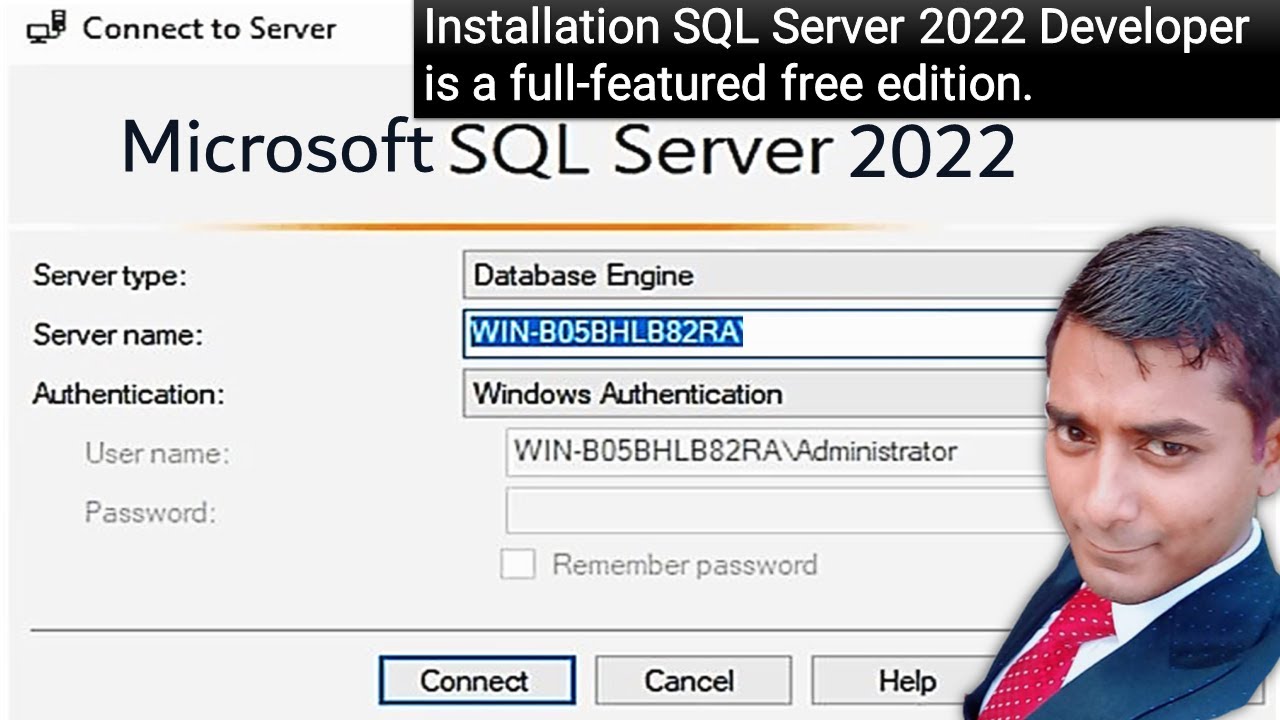The width and height of the screenshot is (1280, 720).
Task: Click the Server type label
Action: pyautogui.click(x=110, y=276)
